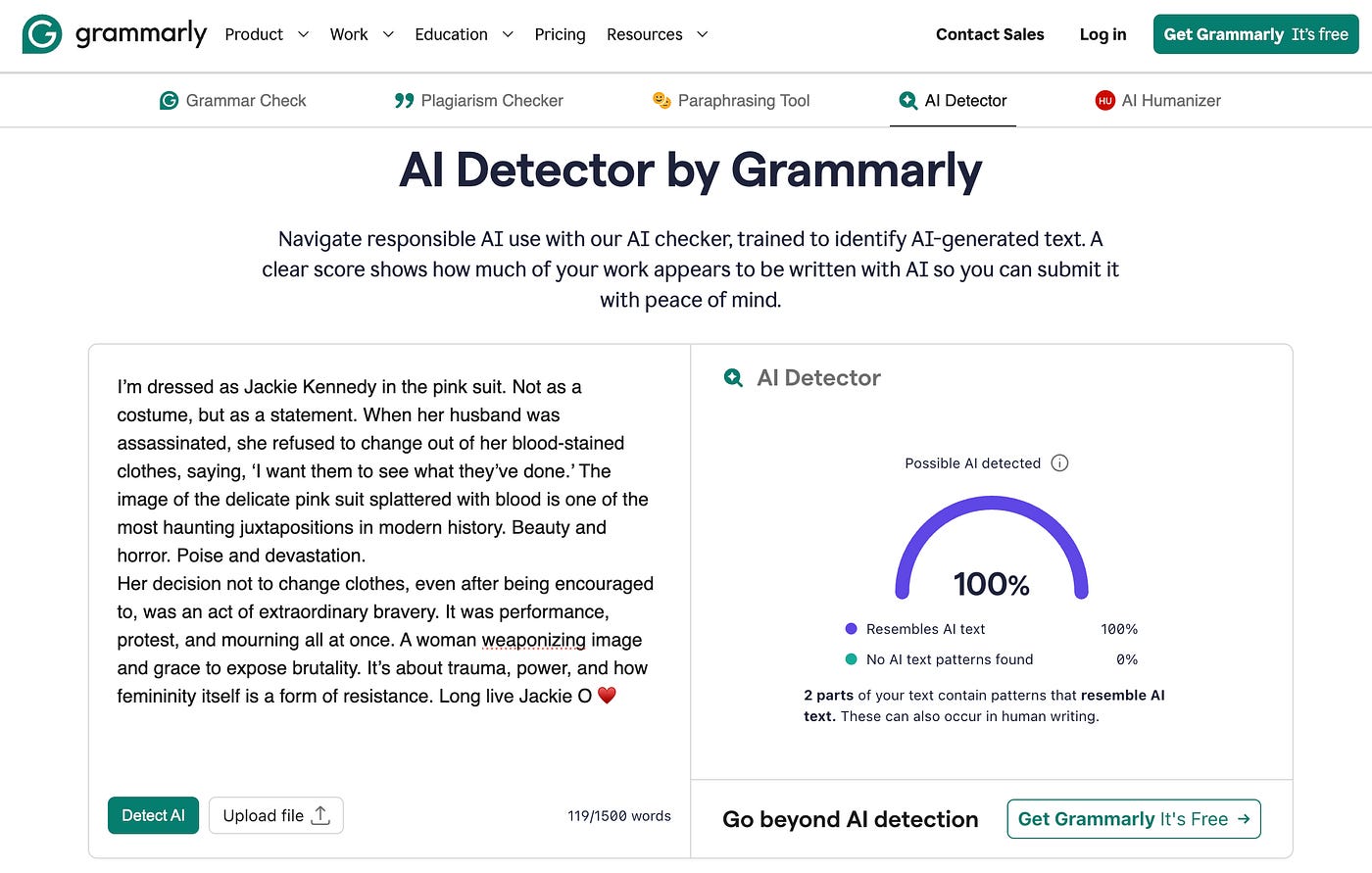Viewport: 1372px width, 873px height.
Task: Click the Resembles AI text label
Action: pos(925,629)
